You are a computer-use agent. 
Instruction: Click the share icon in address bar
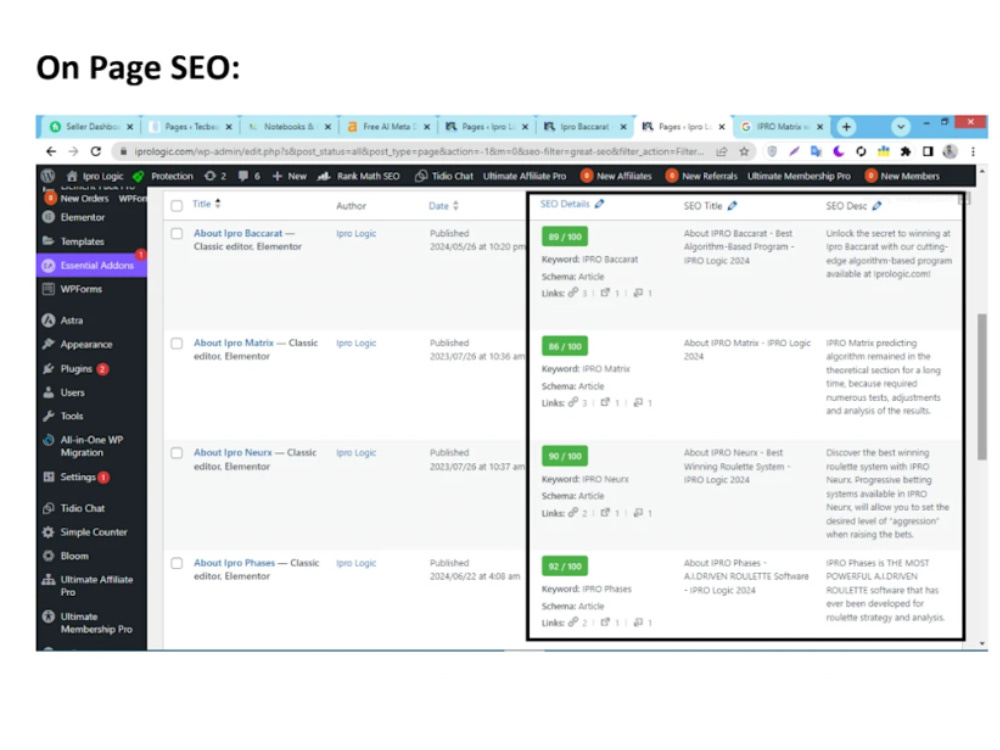click(721, 152)
